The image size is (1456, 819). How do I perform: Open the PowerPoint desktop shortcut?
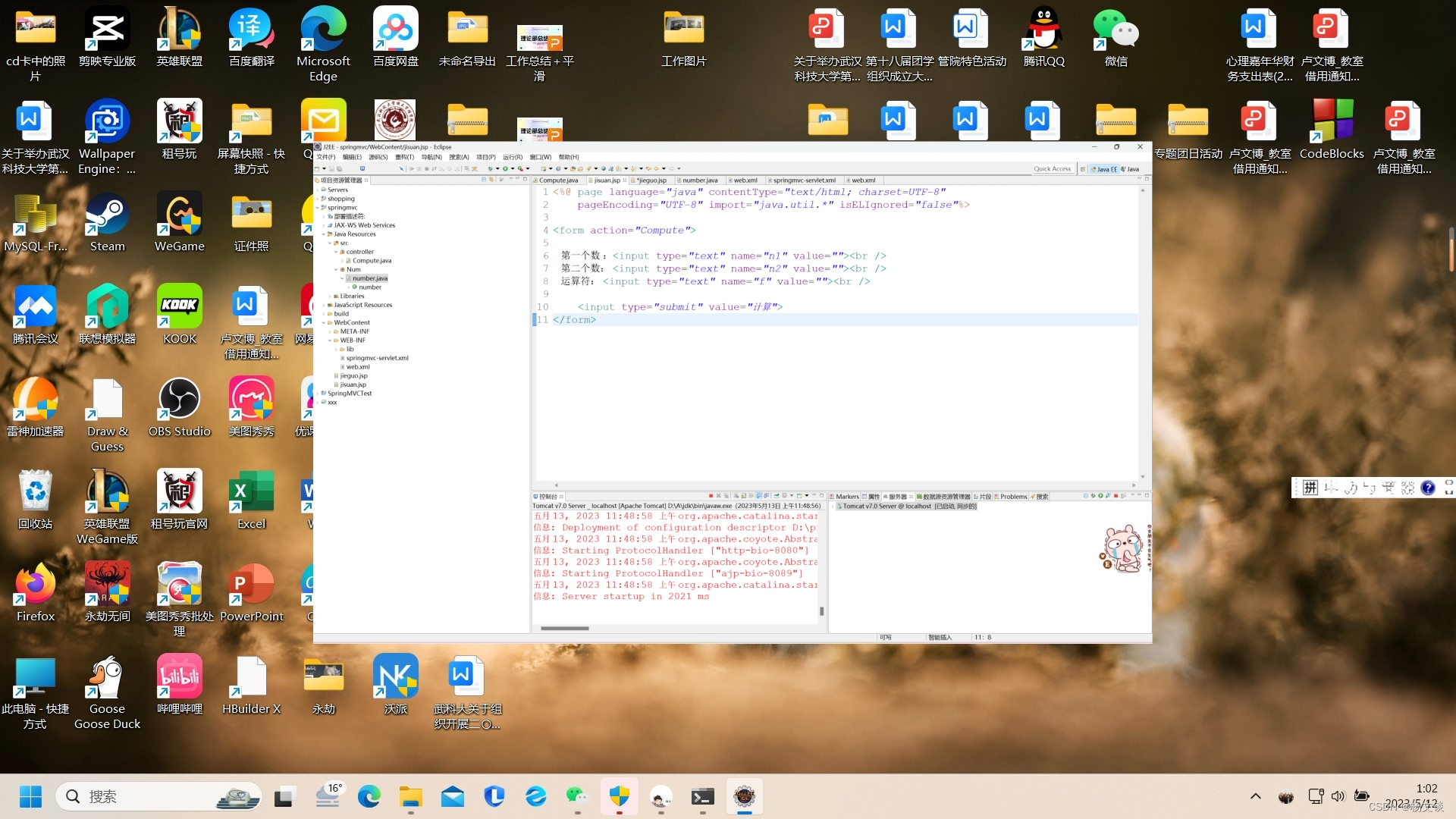tap(251, 592)
